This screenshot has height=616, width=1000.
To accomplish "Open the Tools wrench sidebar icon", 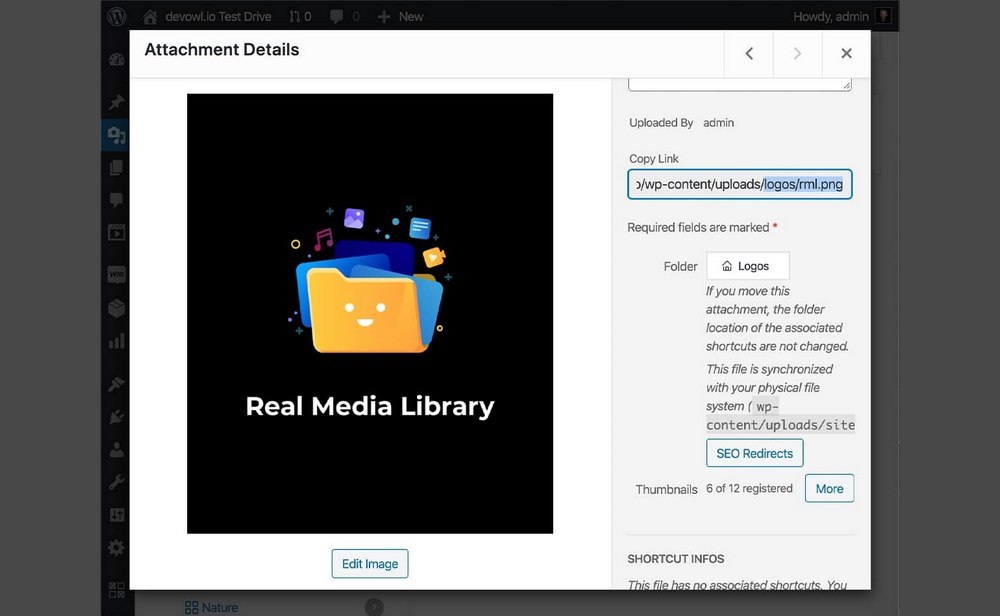I will [116, 482].
